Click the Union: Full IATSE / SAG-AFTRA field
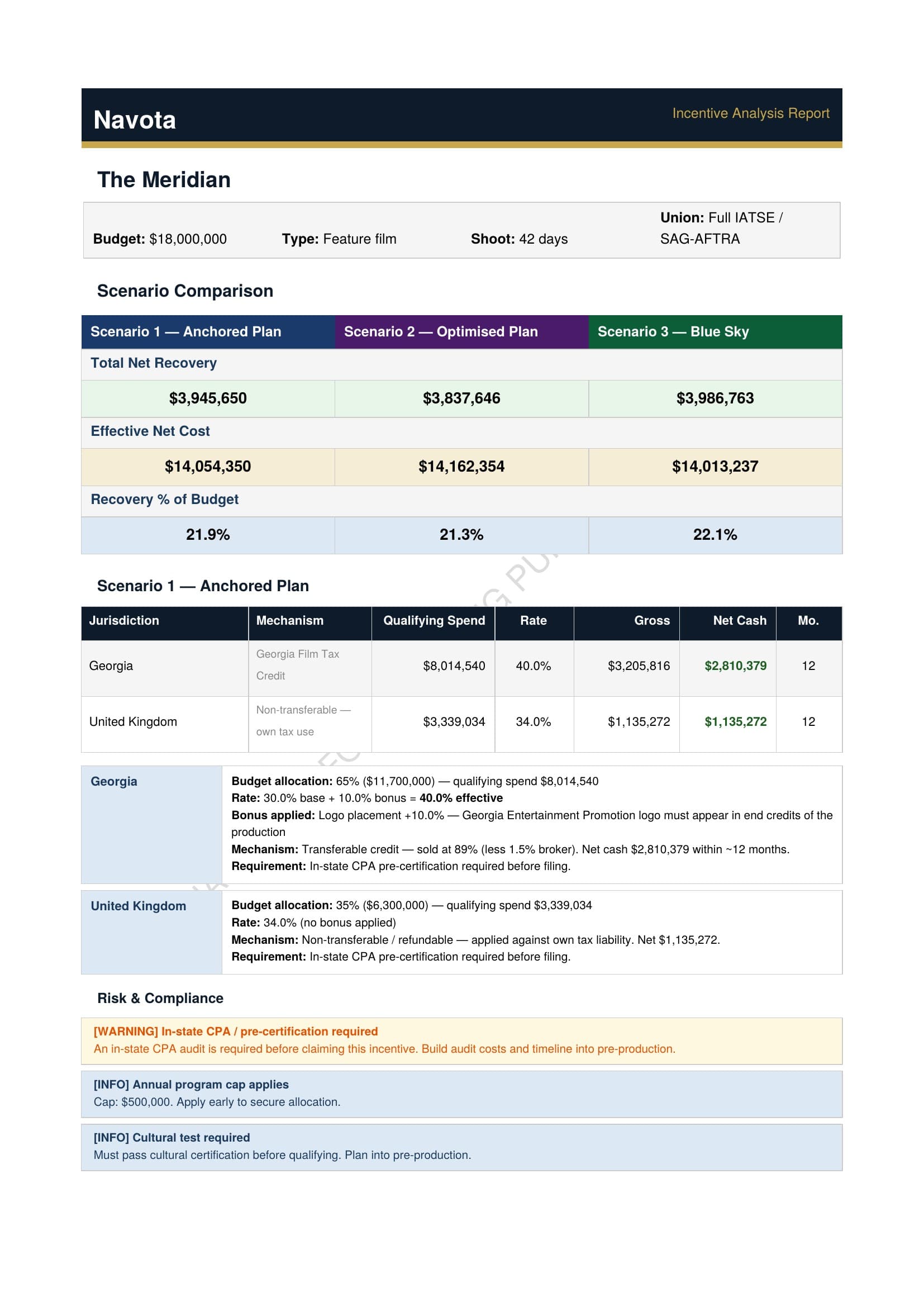The height and width of the screenshot is (1307, 924). click(x=721, y=229)
